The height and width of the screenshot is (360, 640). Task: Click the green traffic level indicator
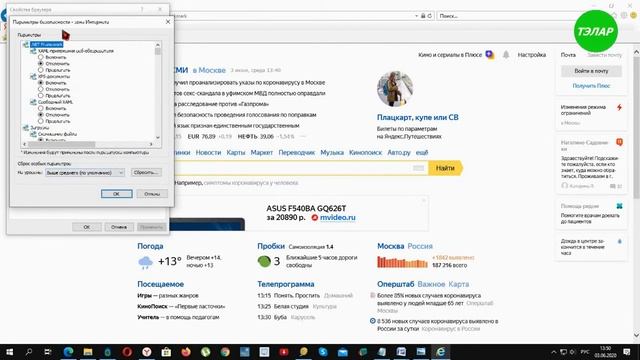(264, 261)
